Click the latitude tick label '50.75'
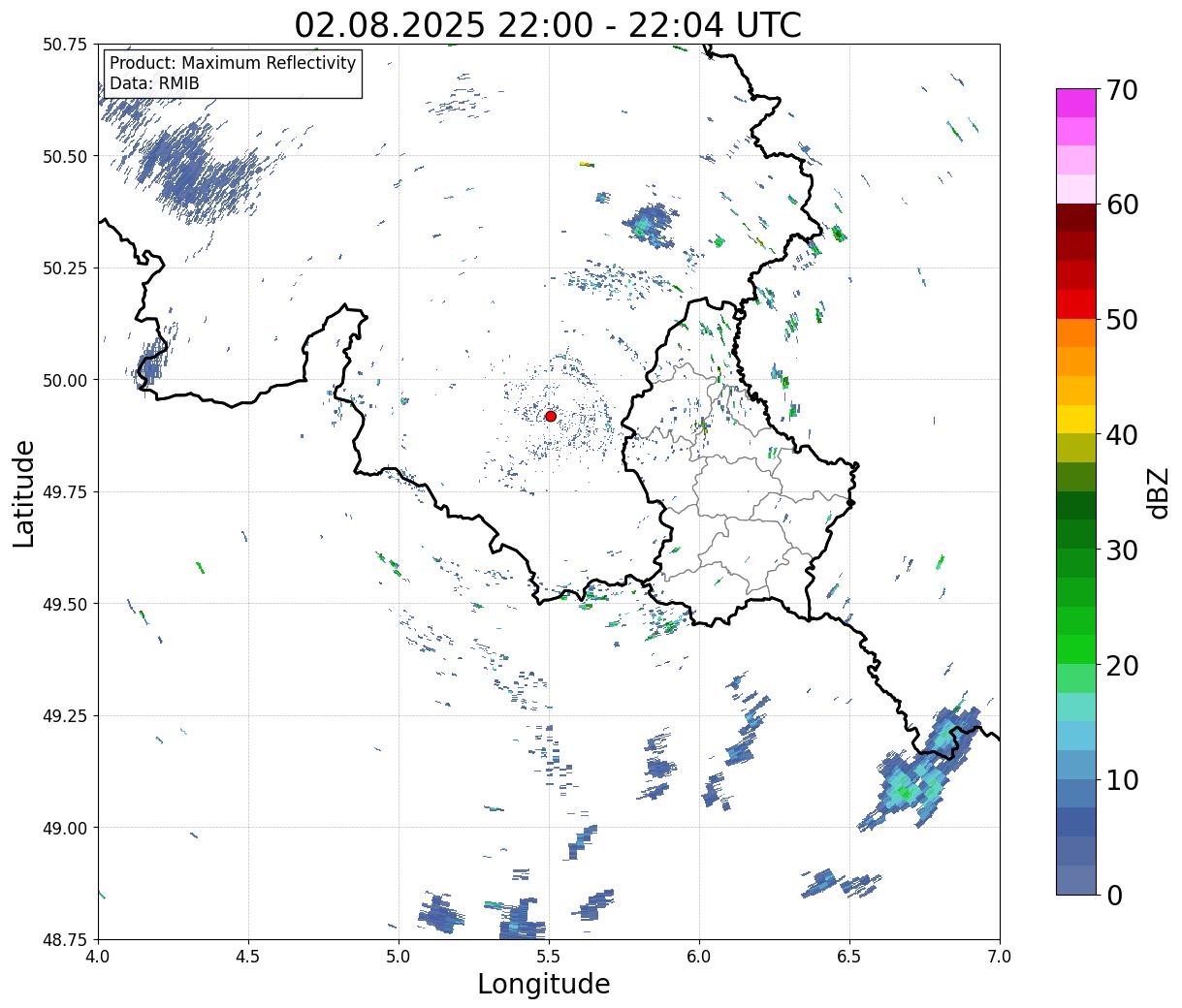This screenshot has height=1008, width=1182. (65, 45)
